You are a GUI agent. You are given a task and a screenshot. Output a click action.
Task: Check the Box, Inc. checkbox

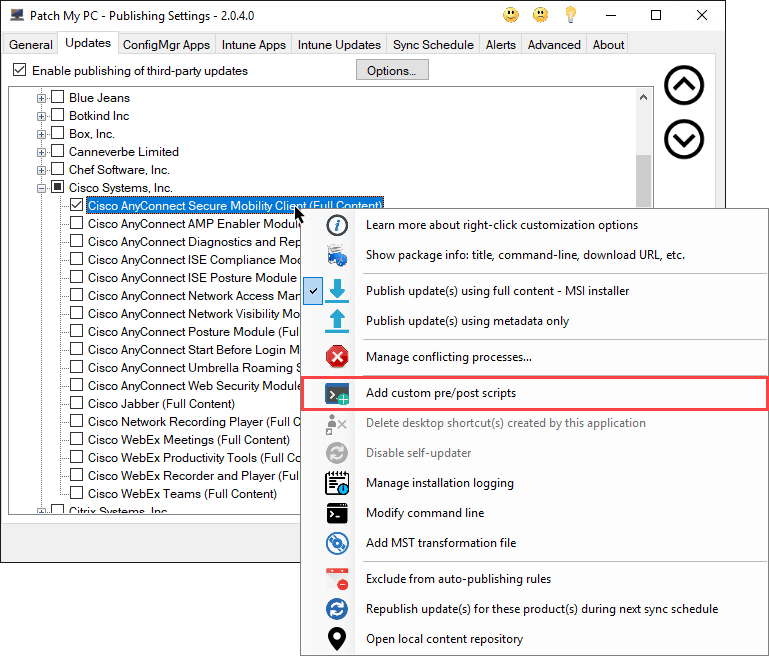click(57, 133)
